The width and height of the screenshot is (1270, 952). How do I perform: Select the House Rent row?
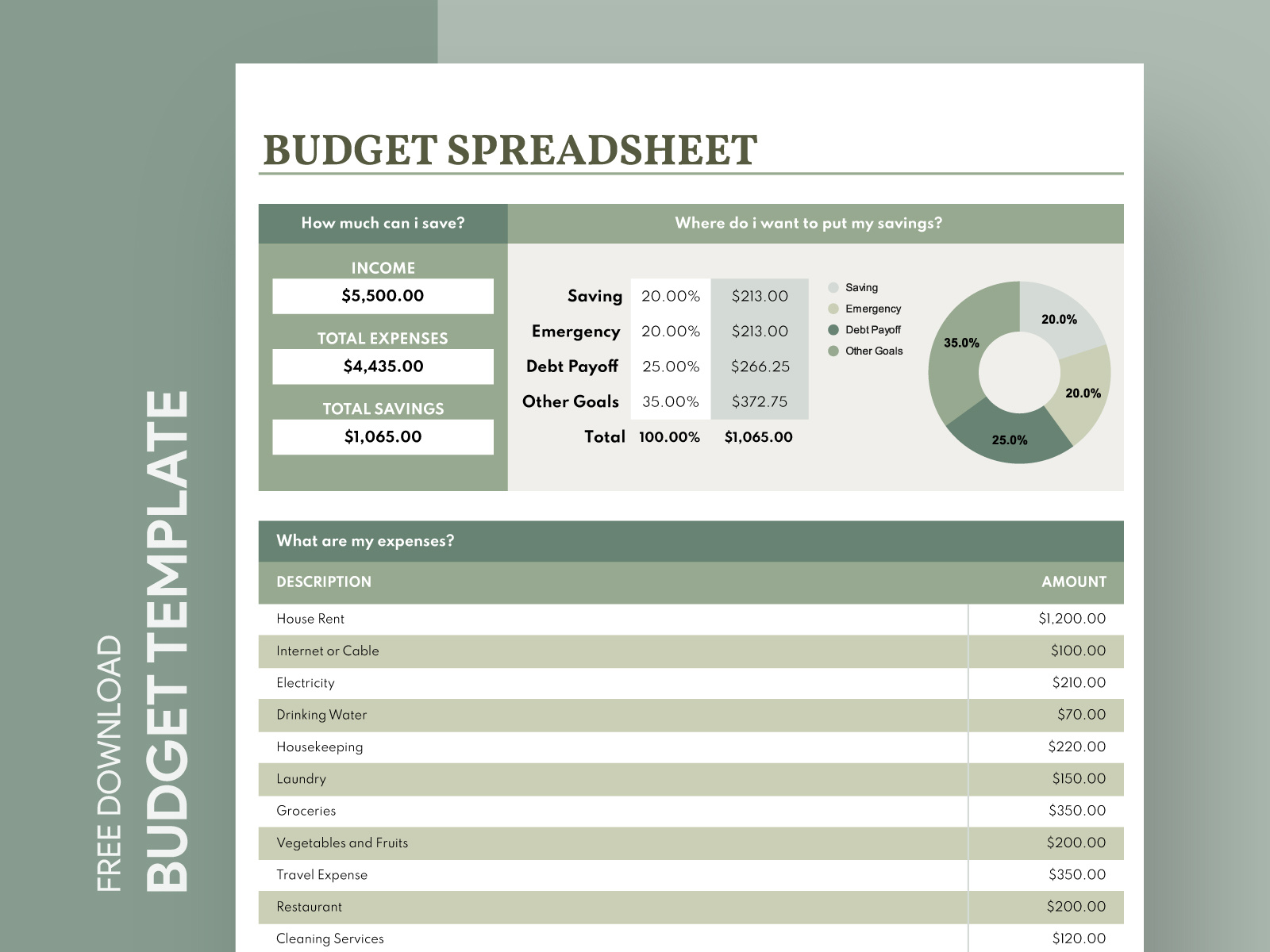point(691,619)
